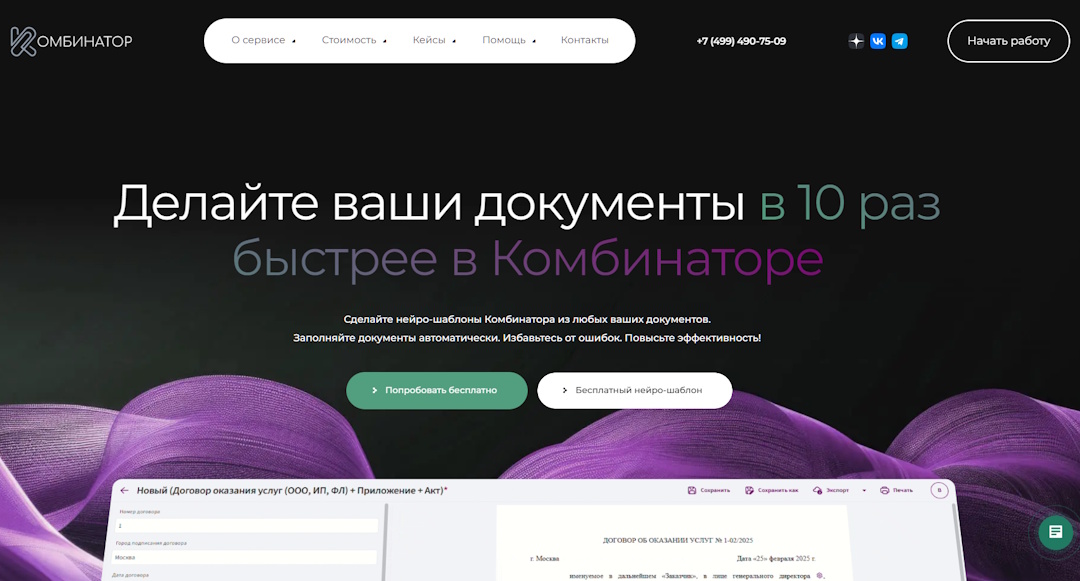Expand the dropdown arrow next to Экспорт
The width and height of the screenshot is (1080, 581).
point(864,490)
